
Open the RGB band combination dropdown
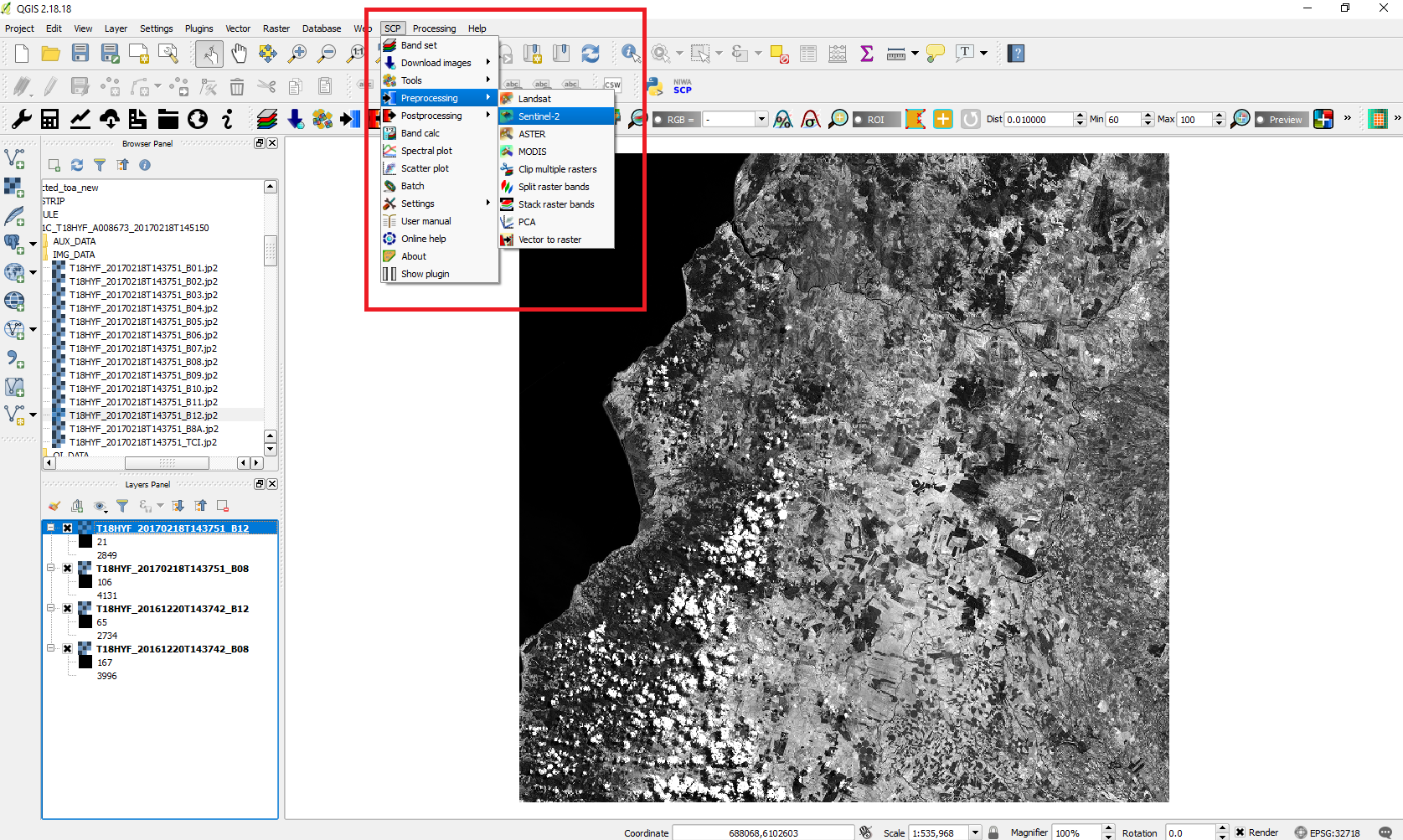tap(761, 120)
